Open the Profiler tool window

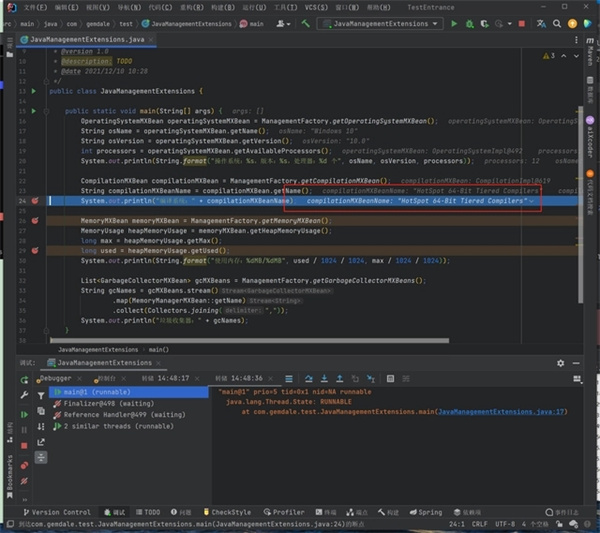284,512
